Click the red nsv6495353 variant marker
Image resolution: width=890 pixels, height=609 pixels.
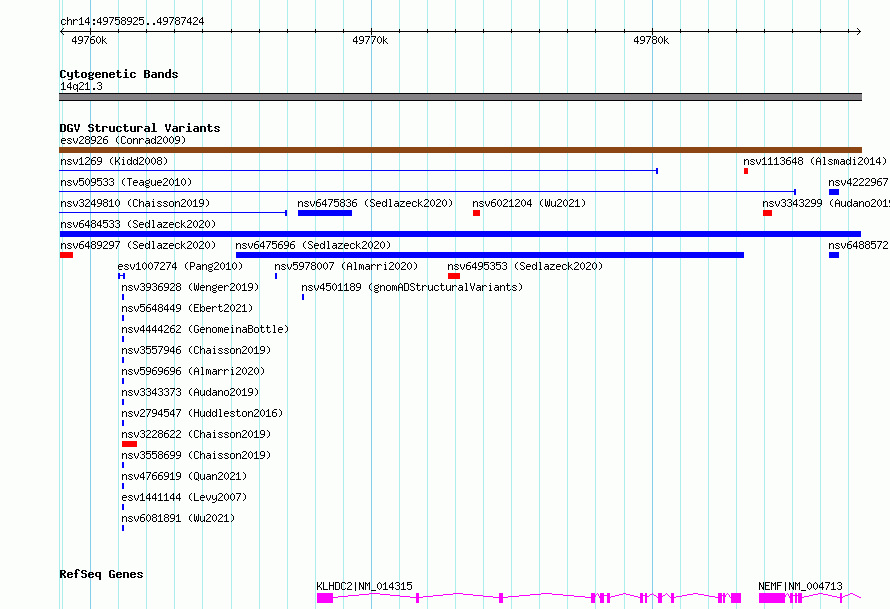pos(454,276)
